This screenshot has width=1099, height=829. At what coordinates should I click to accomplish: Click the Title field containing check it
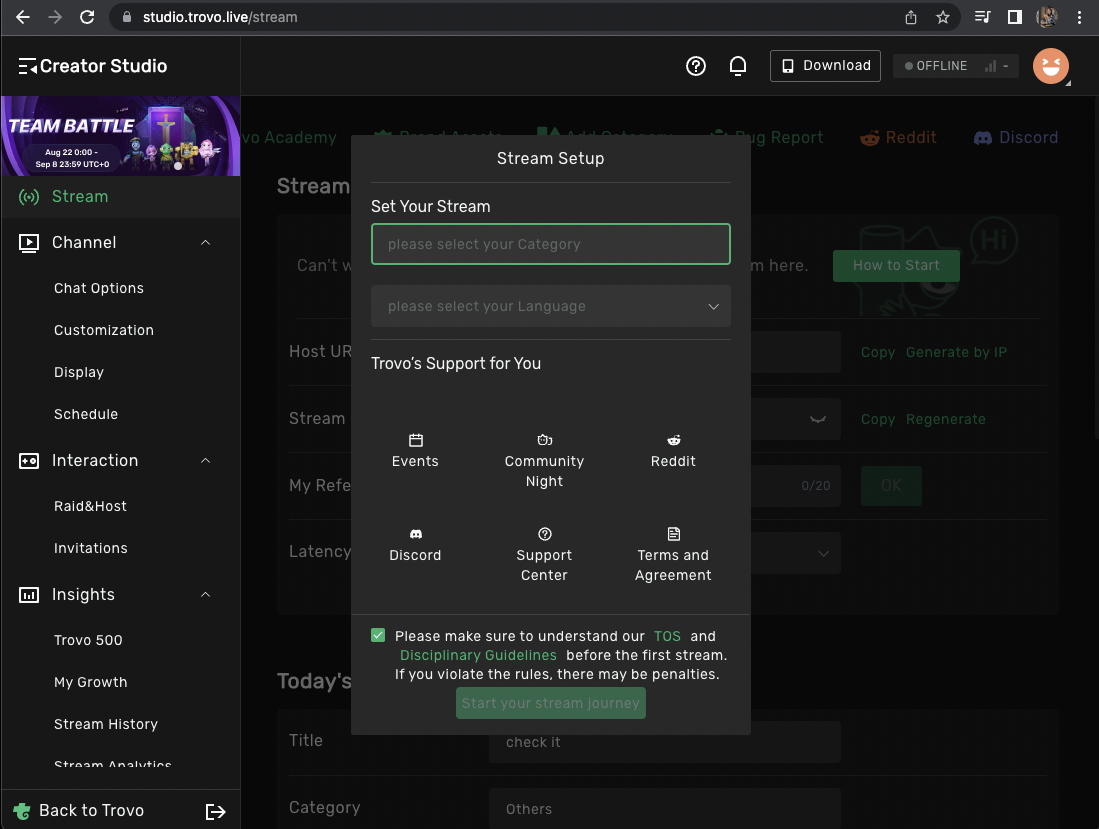[664, 742]
